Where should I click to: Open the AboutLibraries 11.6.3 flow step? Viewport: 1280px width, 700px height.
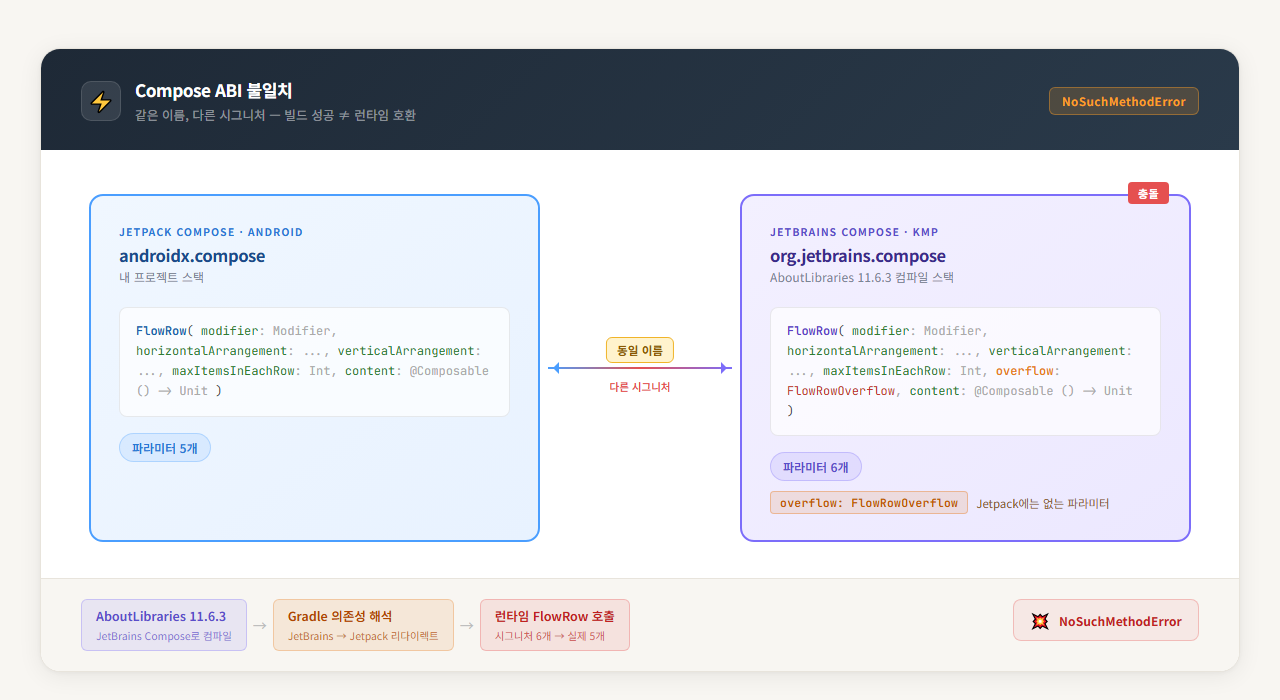click(164, 625)
